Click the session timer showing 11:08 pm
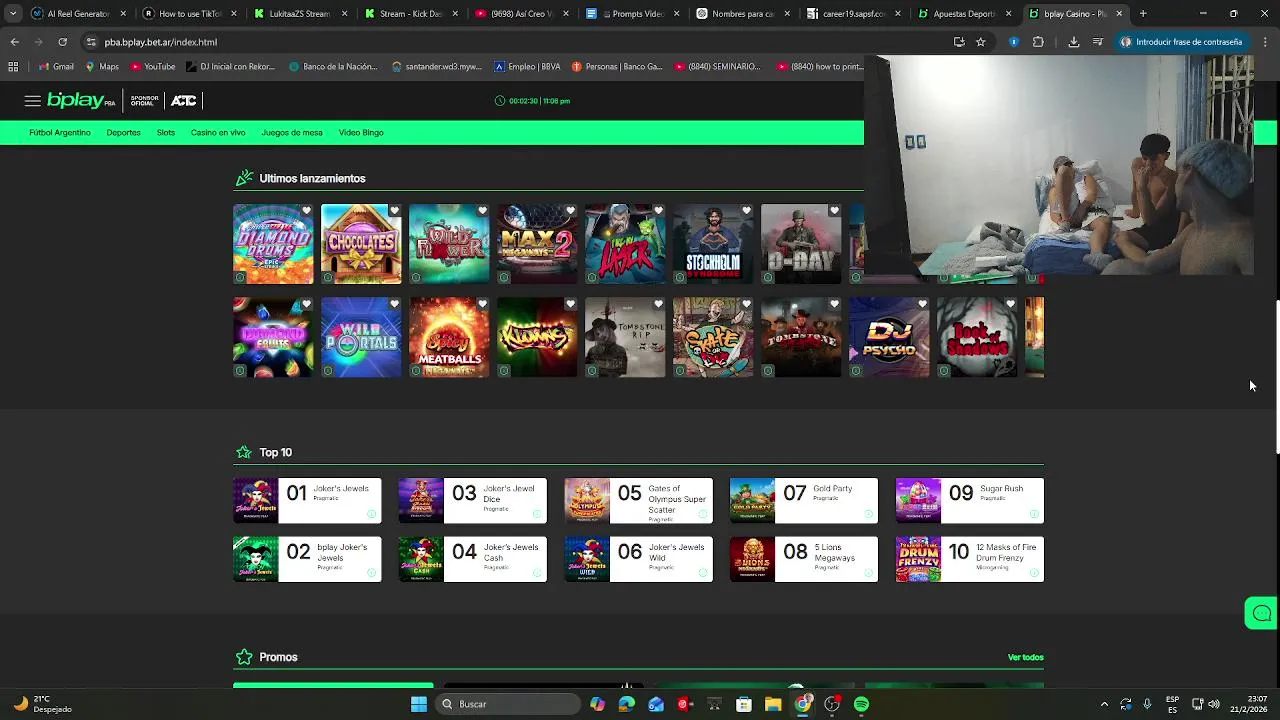This screenshot has height=720, width=1280. [x=532, y=101]
